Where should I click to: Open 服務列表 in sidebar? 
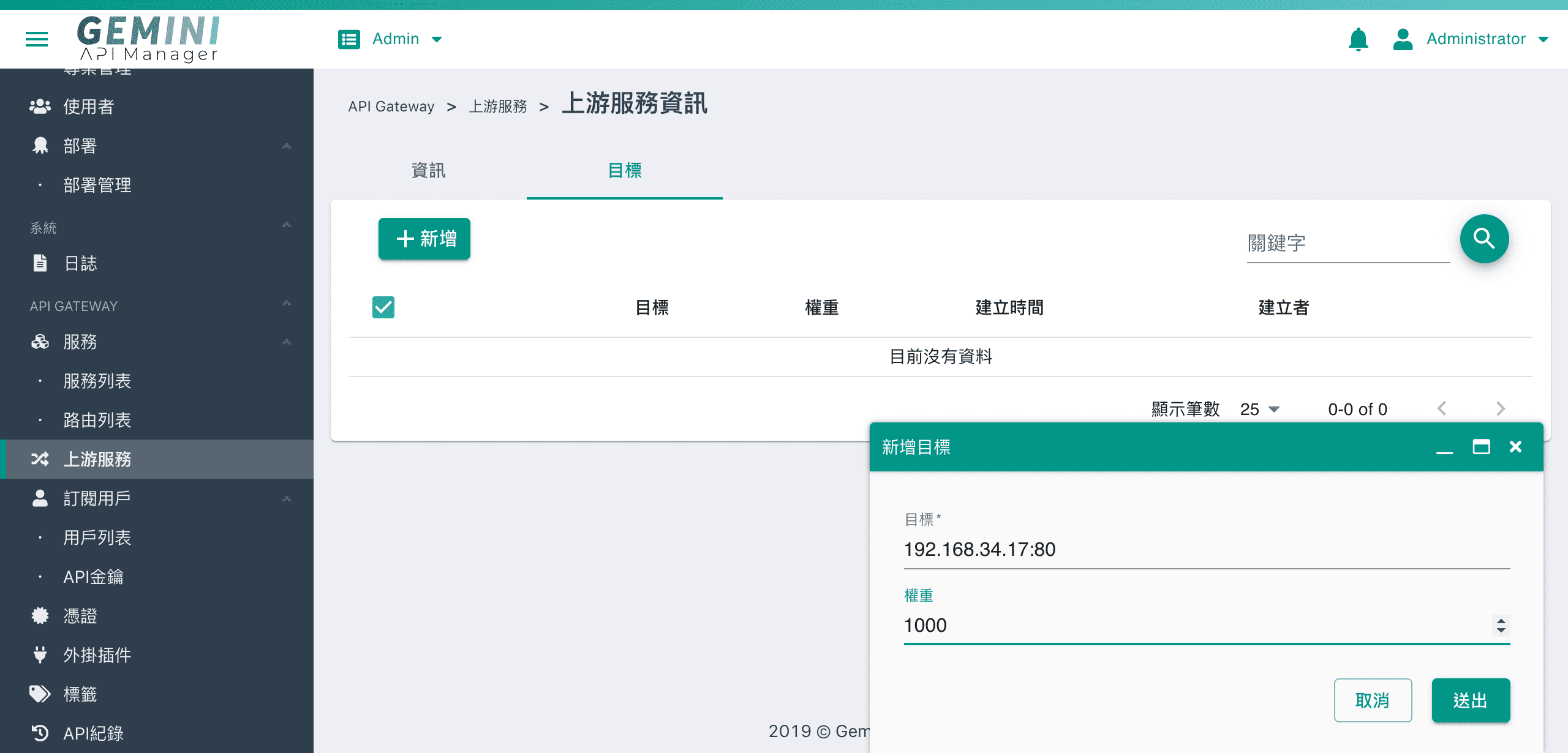coord(97,381)
